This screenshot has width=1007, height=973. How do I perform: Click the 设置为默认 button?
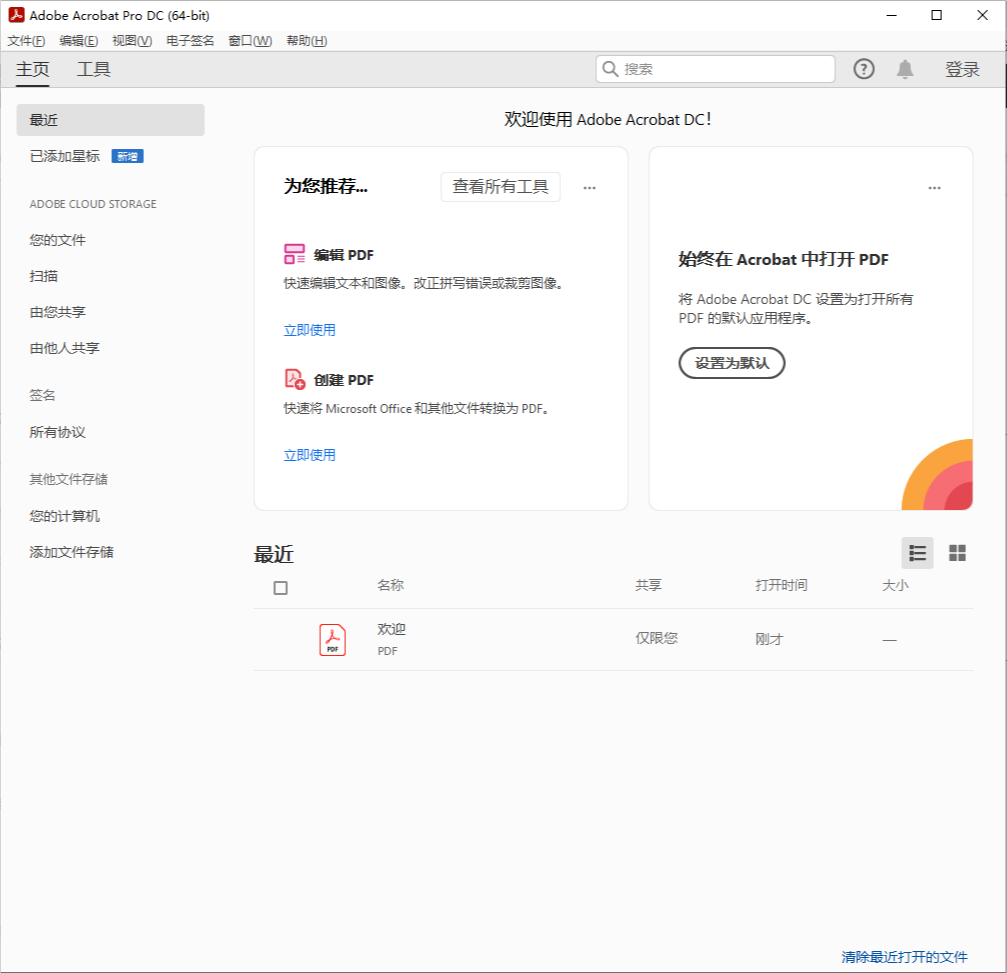point(731,363)
